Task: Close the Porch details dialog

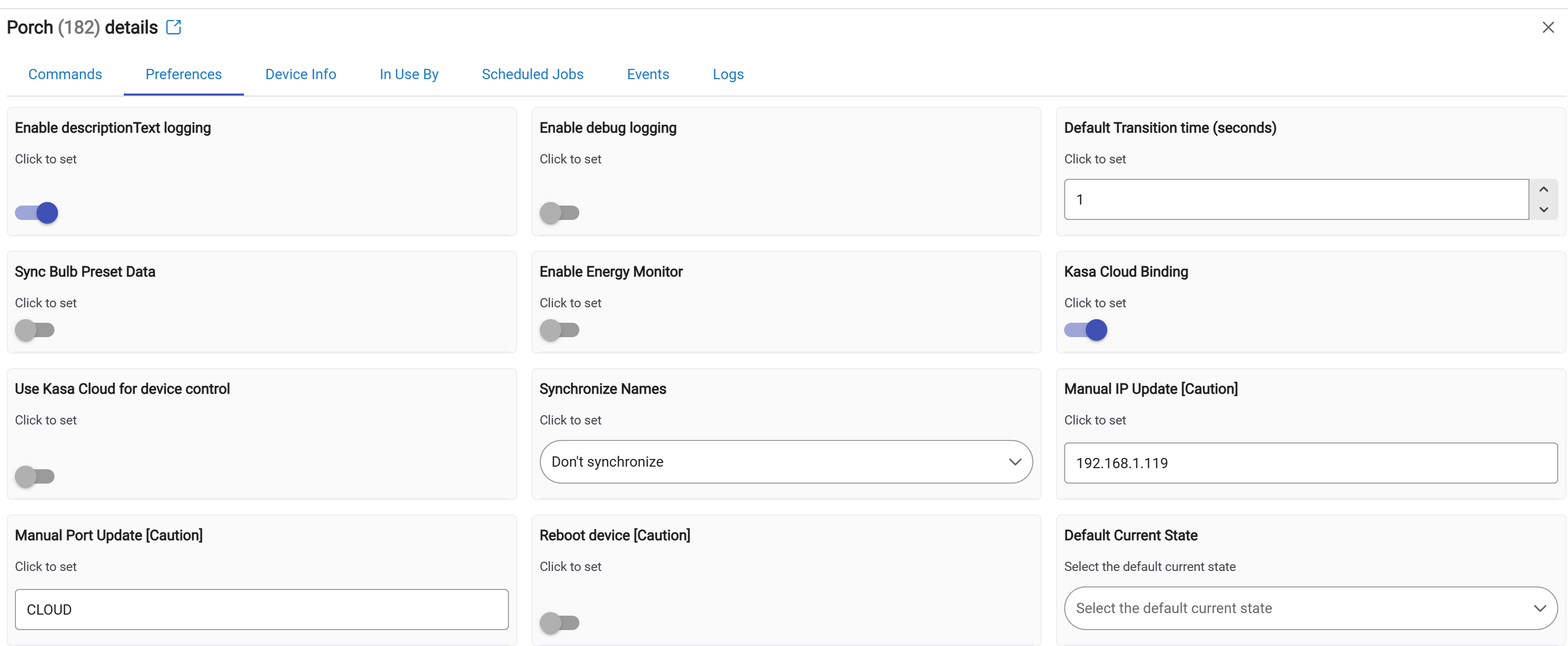Action: (x=1548, y=27)
